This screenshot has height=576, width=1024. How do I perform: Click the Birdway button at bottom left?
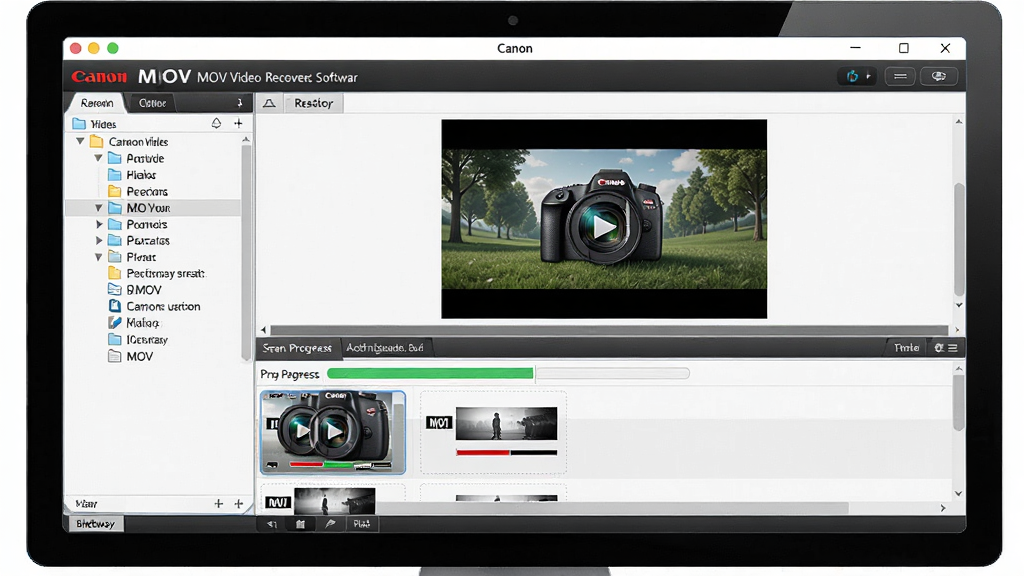point(95,524)
